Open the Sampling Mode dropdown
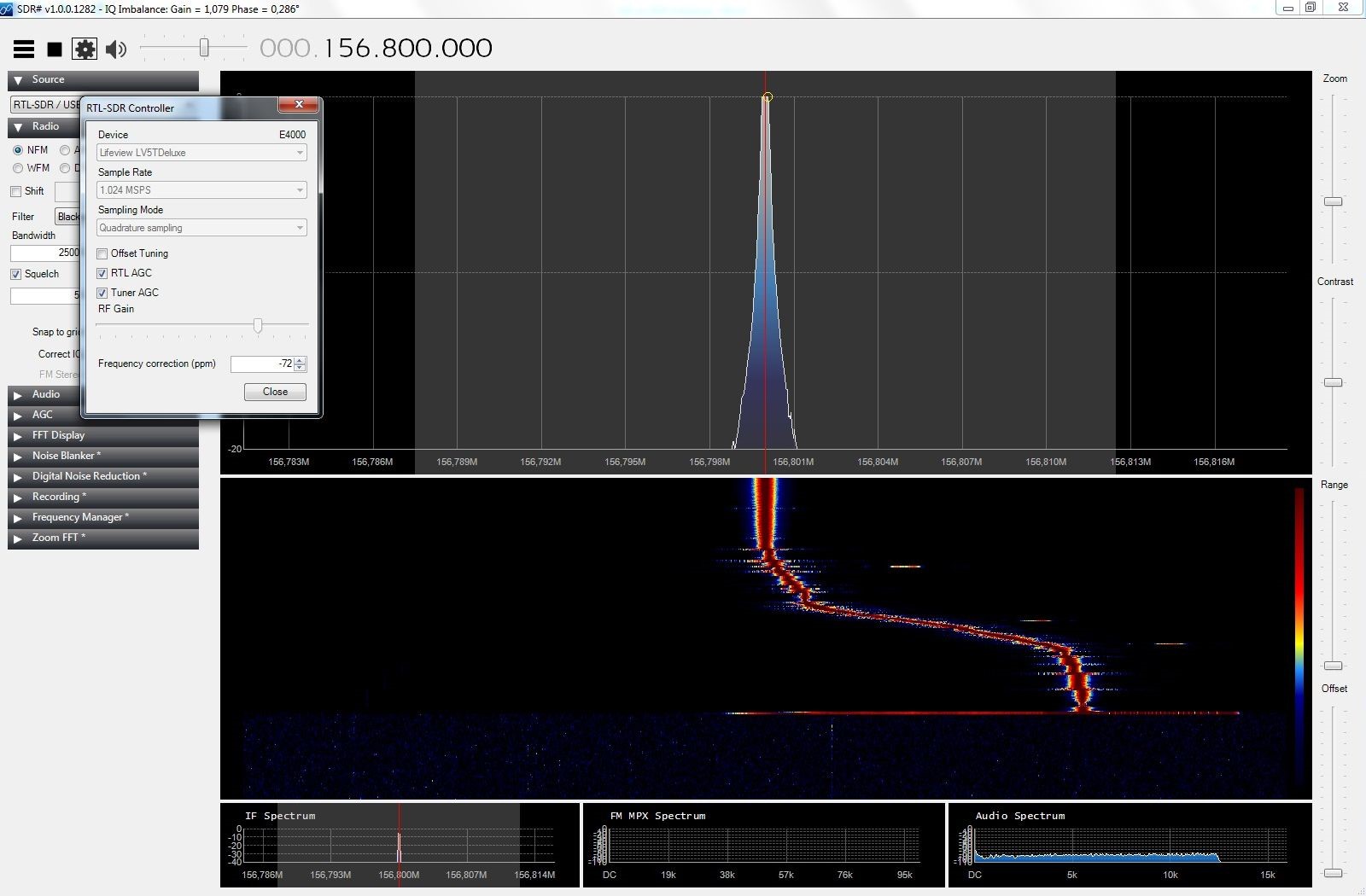The height and width of the screenshot is (896, 1366). 201,228
